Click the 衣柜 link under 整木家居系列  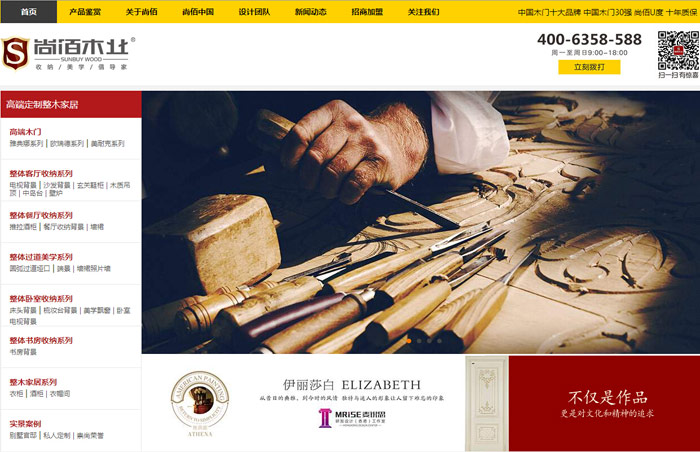[16, 393]
